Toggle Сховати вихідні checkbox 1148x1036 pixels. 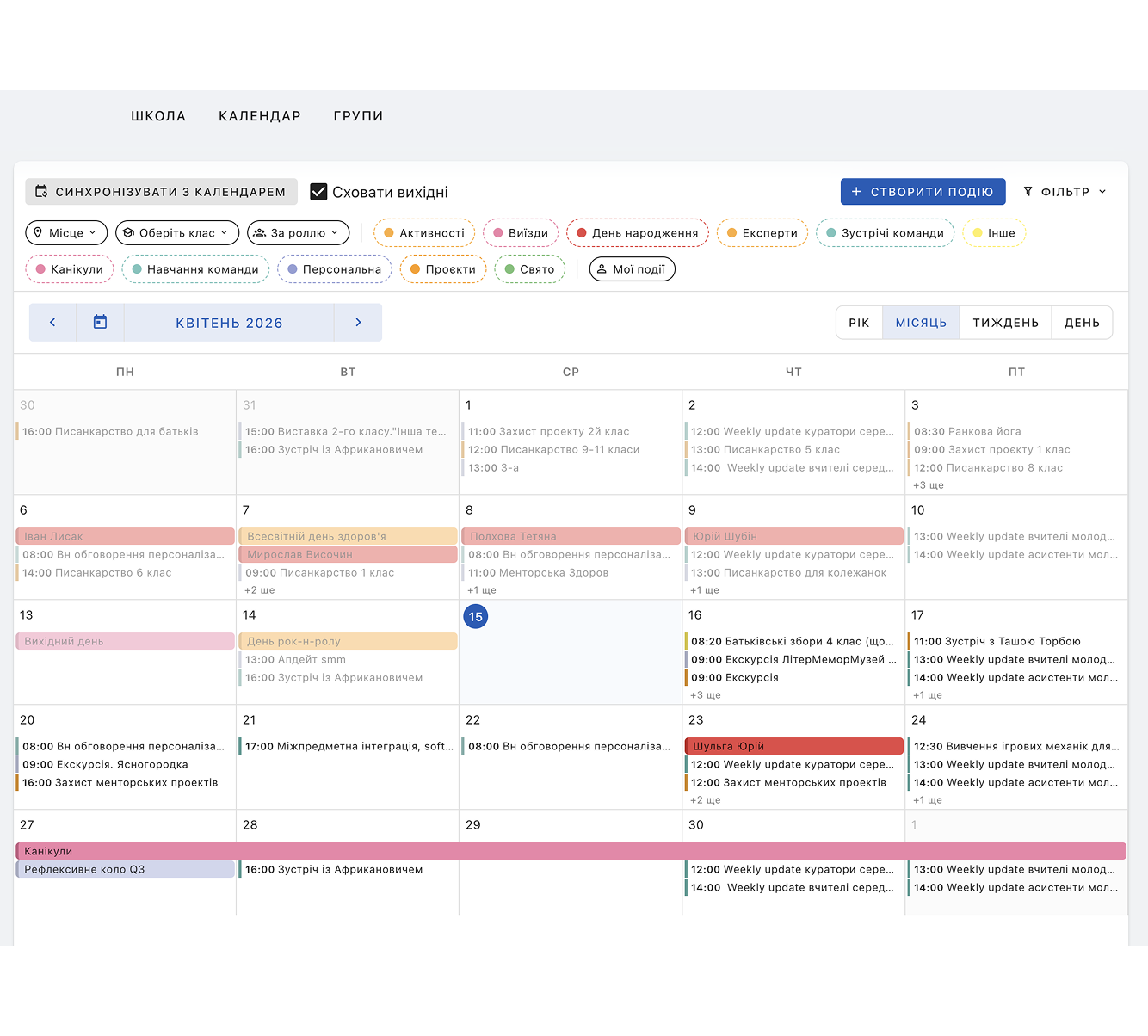tap(318, 192)
